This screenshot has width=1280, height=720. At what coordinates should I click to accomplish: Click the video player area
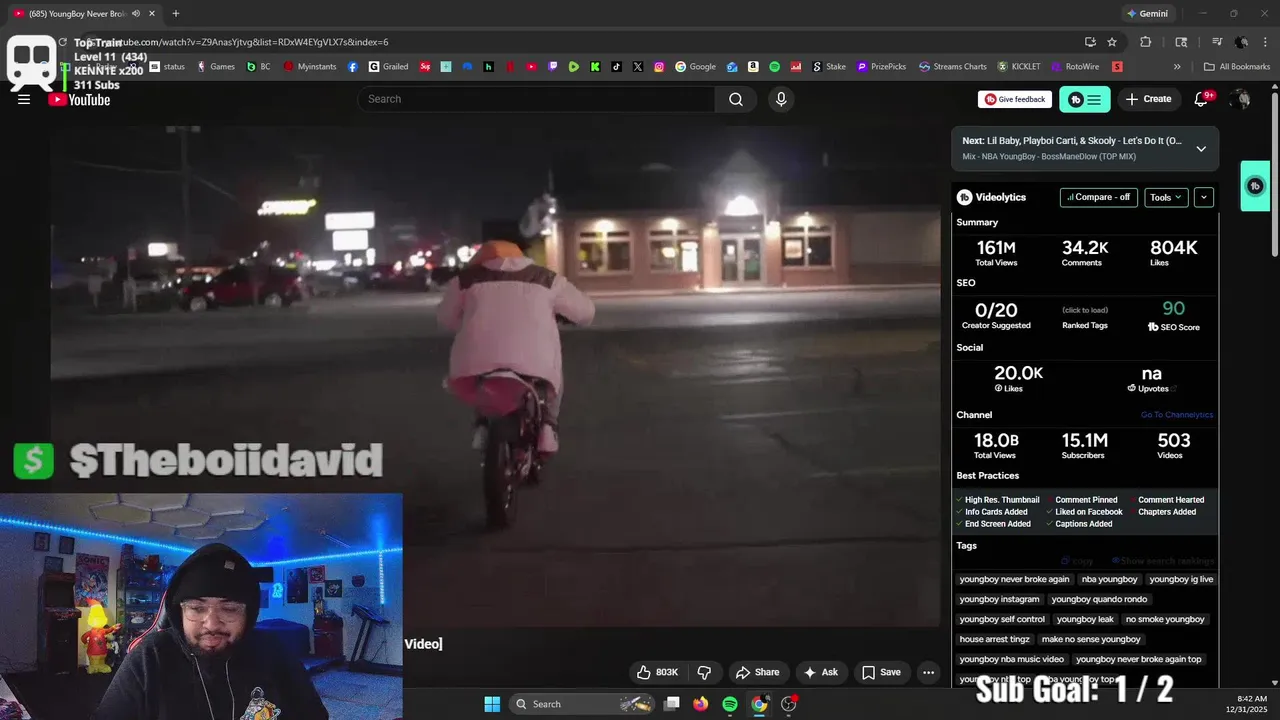495,375
